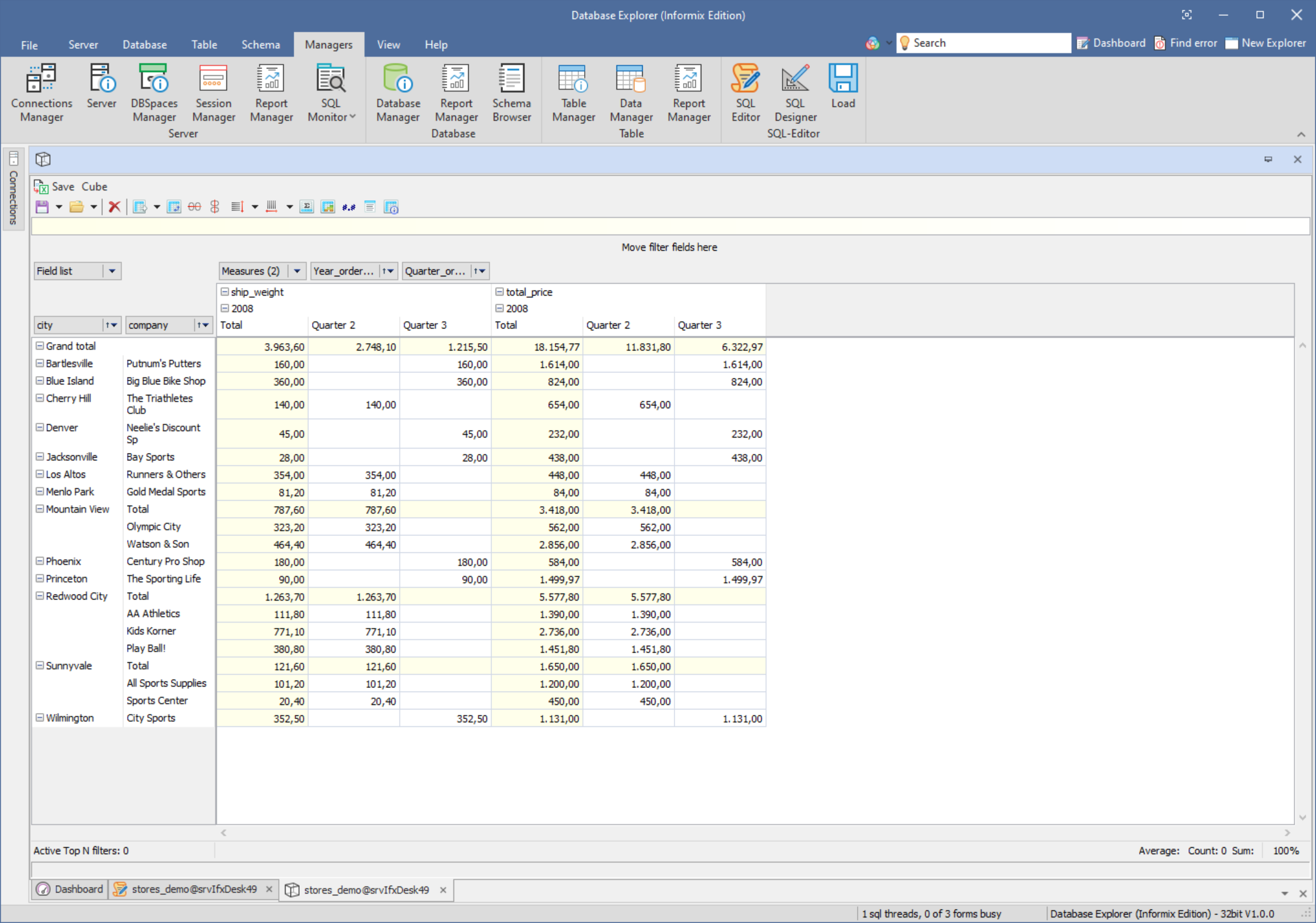
Task: Open the Schema Browser
Action: coord(512,93)
